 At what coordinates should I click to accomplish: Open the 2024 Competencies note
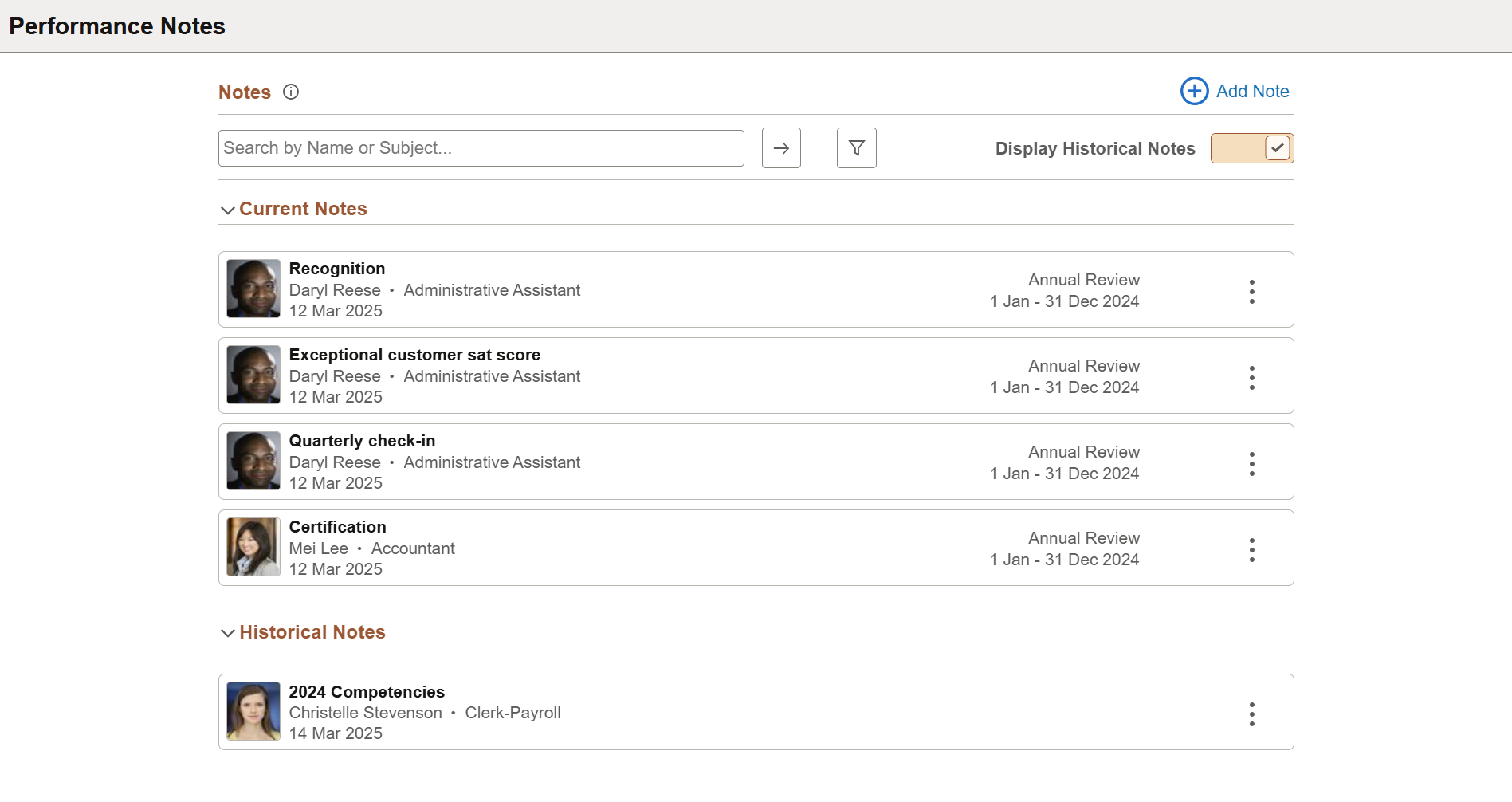coord(367,692)
